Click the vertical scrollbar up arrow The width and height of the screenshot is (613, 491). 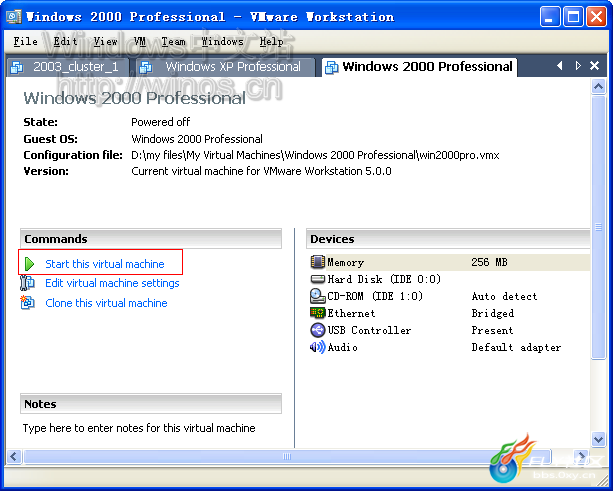coord(598,86)
